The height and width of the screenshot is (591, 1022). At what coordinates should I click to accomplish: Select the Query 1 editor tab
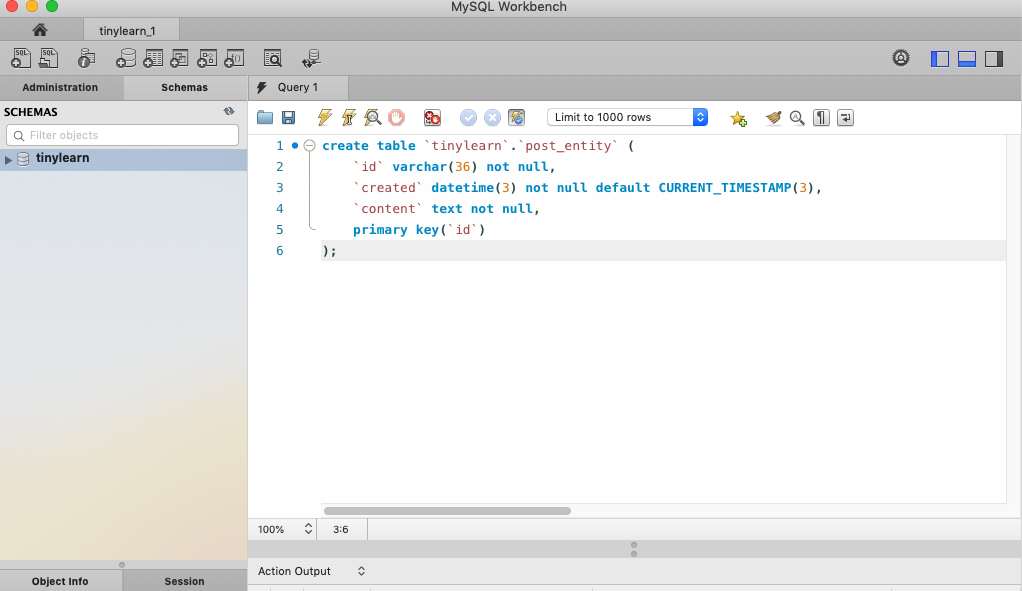coord(298,87)
